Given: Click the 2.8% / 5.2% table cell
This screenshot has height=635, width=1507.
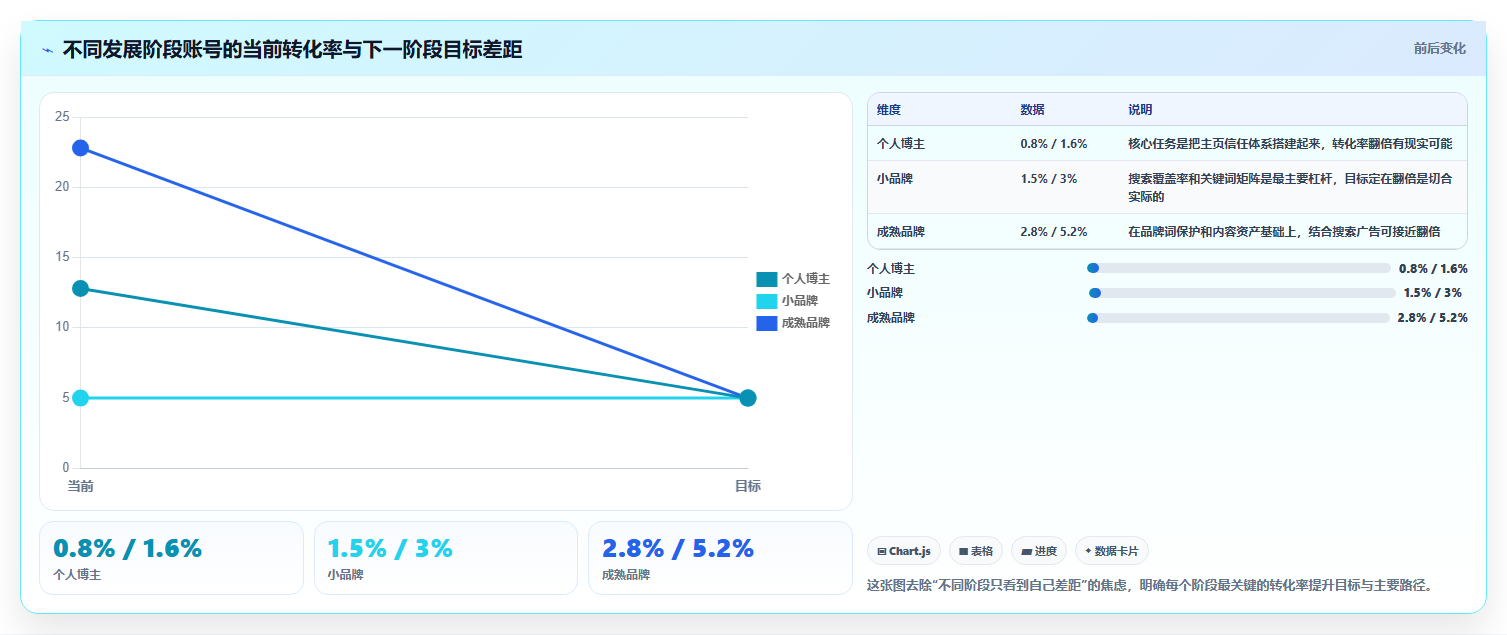Looking at the screenshot, I should point(1054,232).
